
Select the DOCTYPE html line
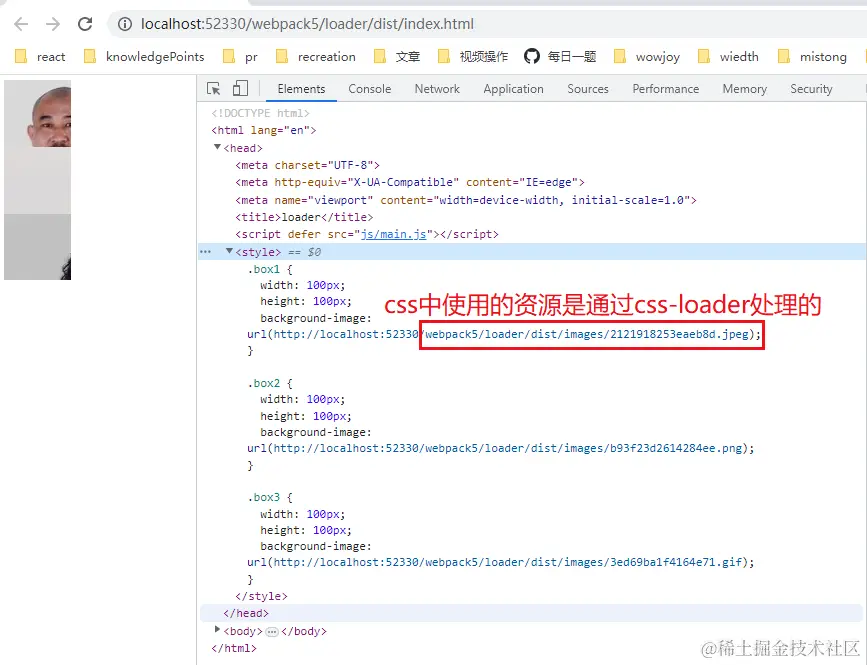pos(260,113)
